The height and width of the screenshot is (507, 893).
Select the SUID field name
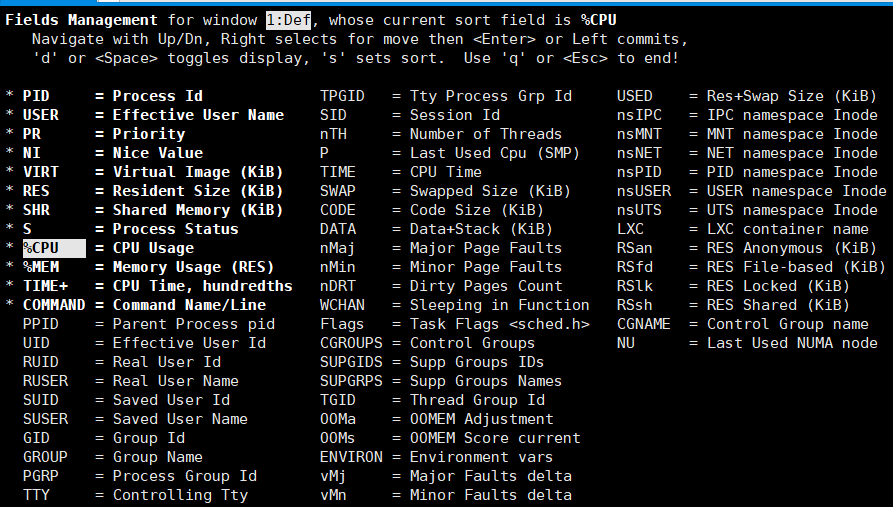point(40,400)
